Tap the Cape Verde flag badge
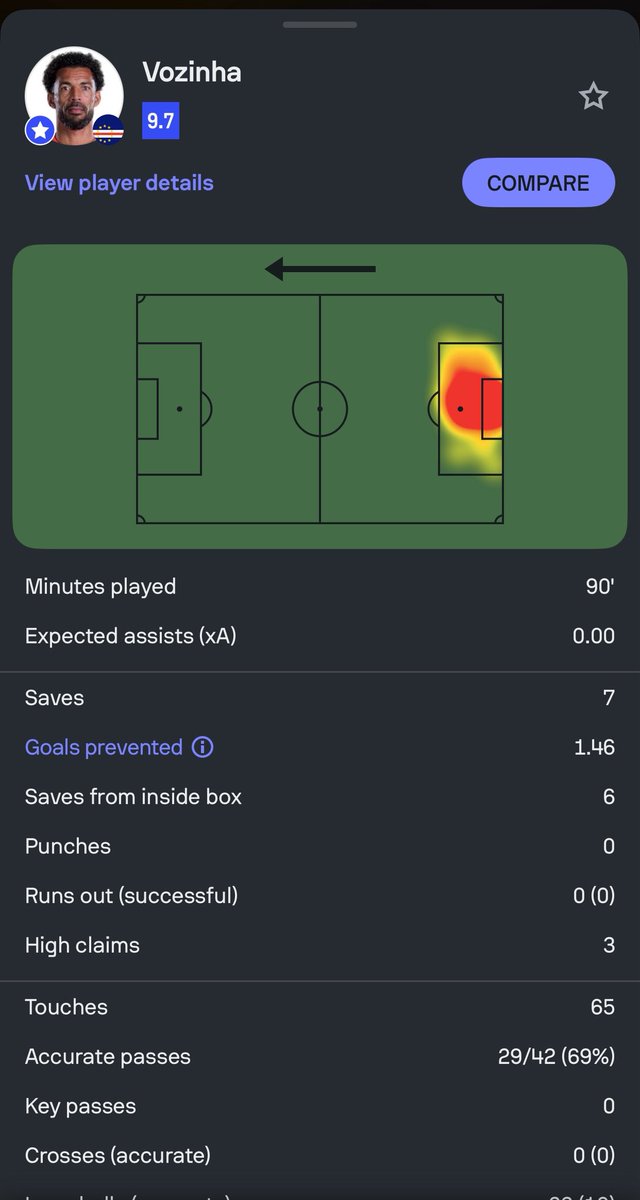The width and height of the screenshot is (640, 1200). click(108, 130)
